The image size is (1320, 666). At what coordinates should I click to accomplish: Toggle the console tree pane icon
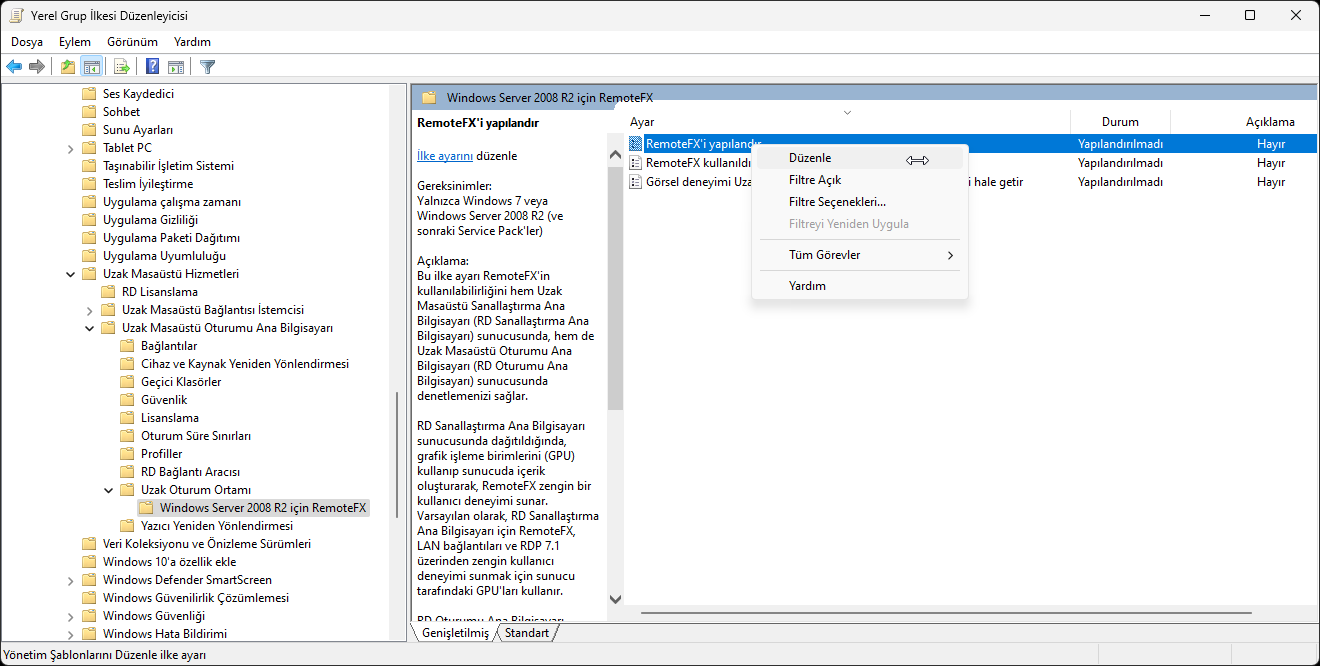(x=91, y=67)
